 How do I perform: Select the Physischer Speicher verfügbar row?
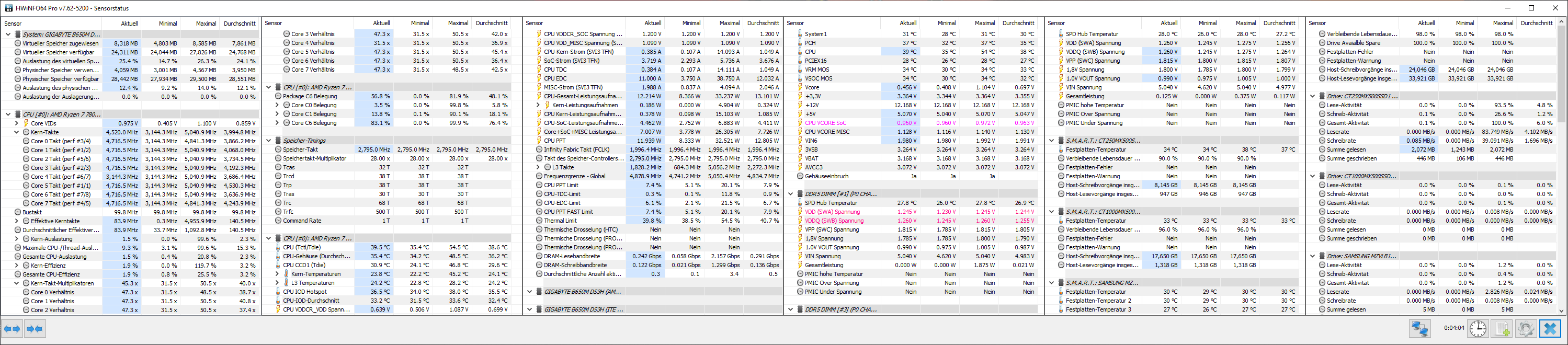[x=130, y=78]
